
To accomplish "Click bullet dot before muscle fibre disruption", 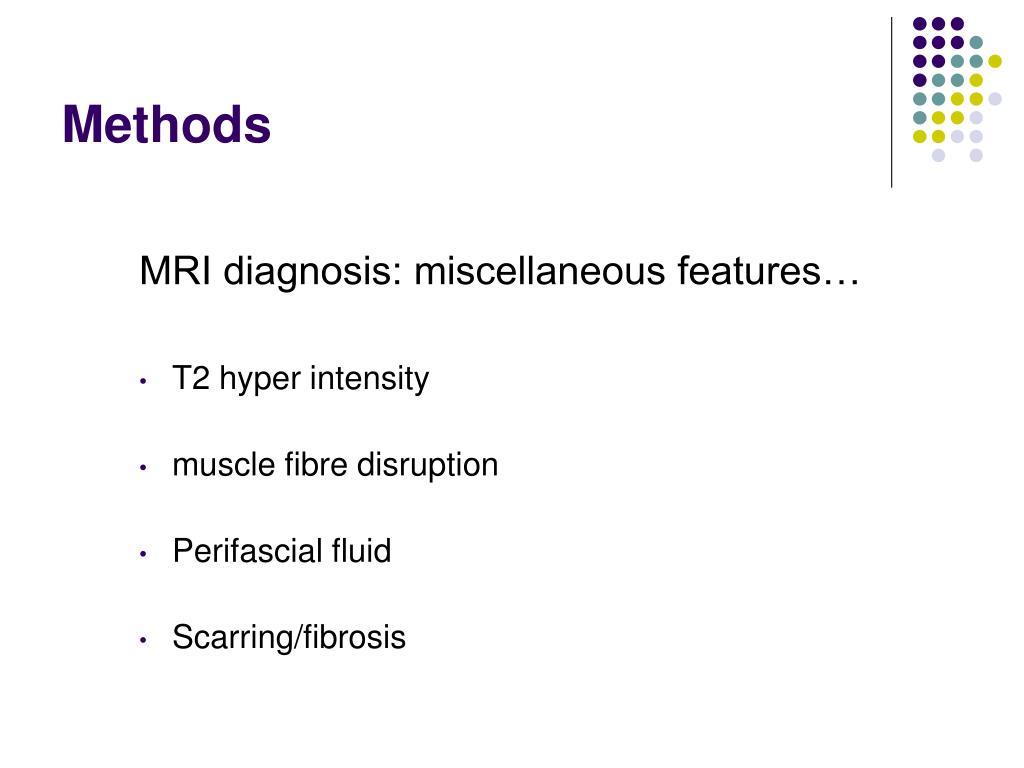I will tap(144, 468).
